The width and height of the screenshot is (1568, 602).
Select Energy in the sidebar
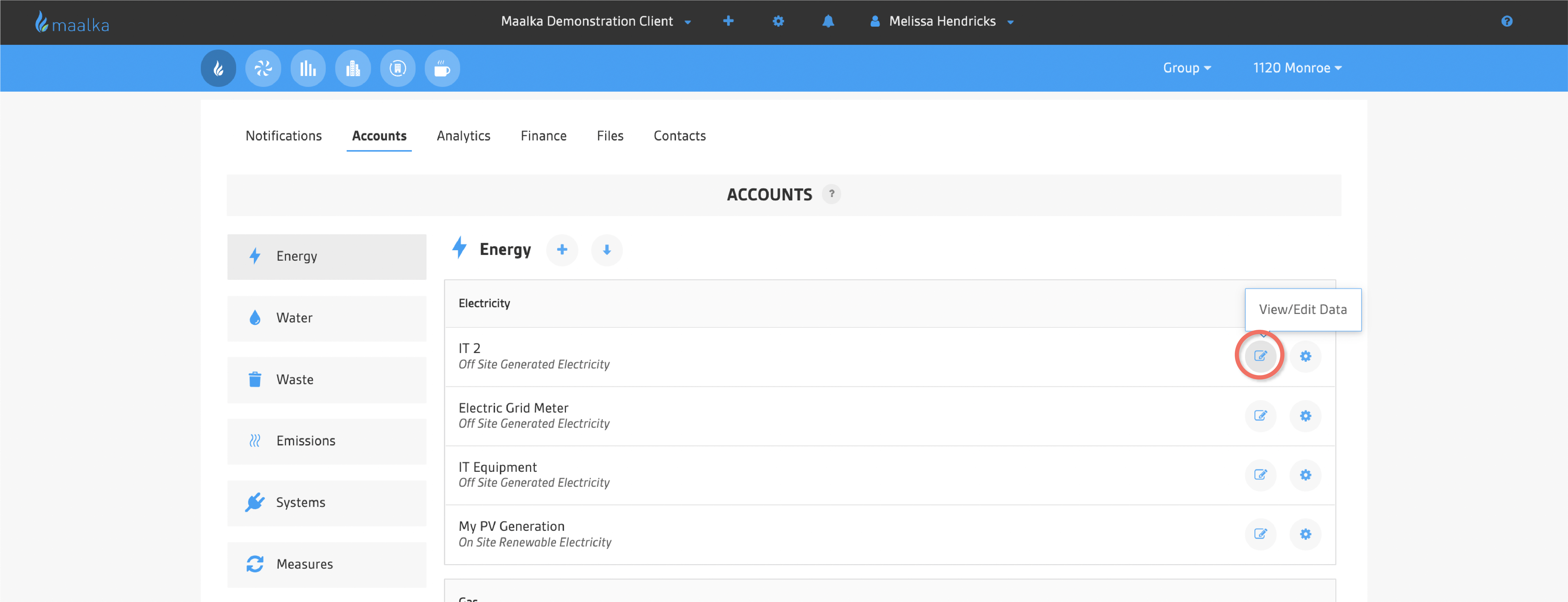(x=327, y=257)
